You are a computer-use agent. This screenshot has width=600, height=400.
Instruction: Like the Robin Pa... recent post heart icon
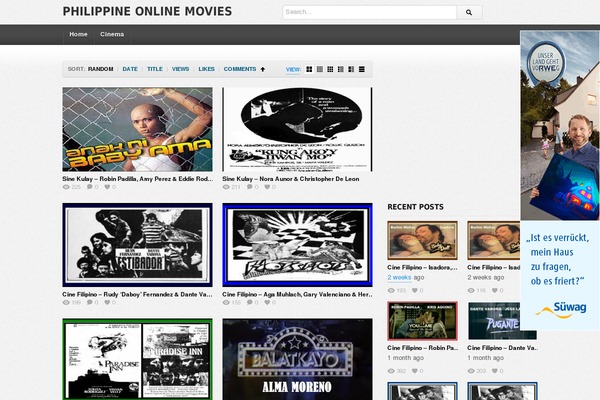pyautogui.click(x=415, y=371)
